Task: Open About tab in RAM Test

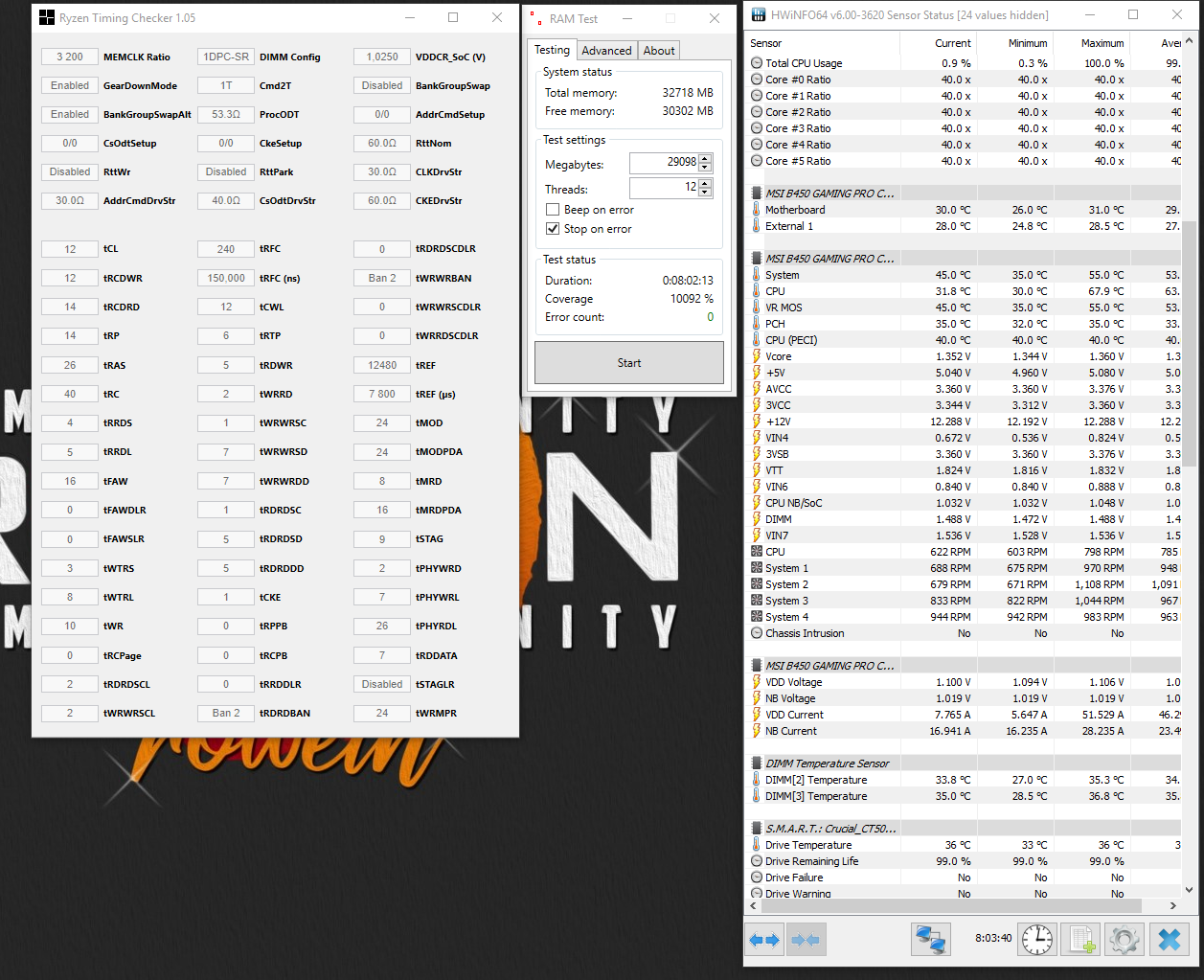Action: click(x=659, y=51)
